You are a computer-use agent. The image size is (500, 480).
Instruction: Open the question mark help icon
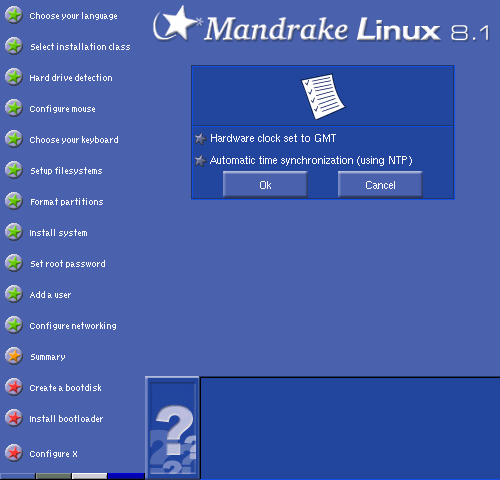click(172, 428)
